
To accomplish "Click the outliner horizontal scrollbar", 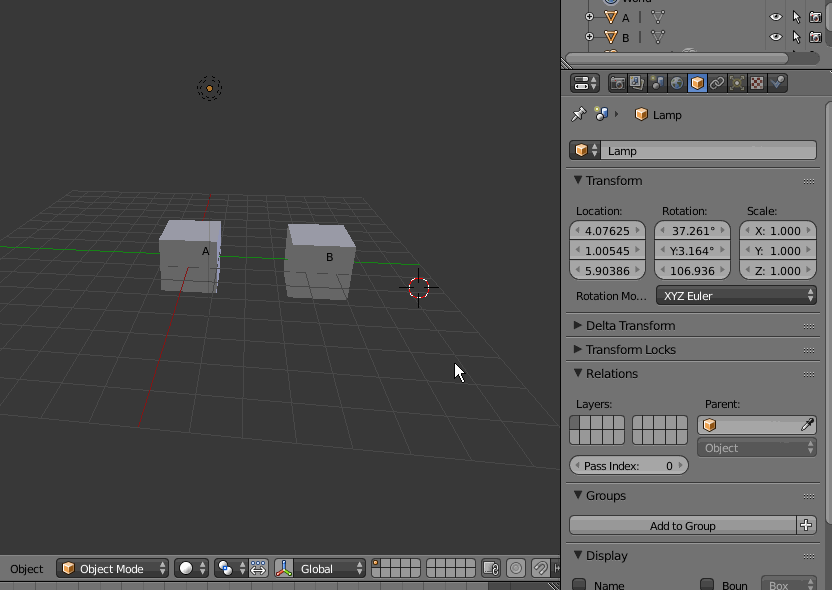I will point(678,58).
